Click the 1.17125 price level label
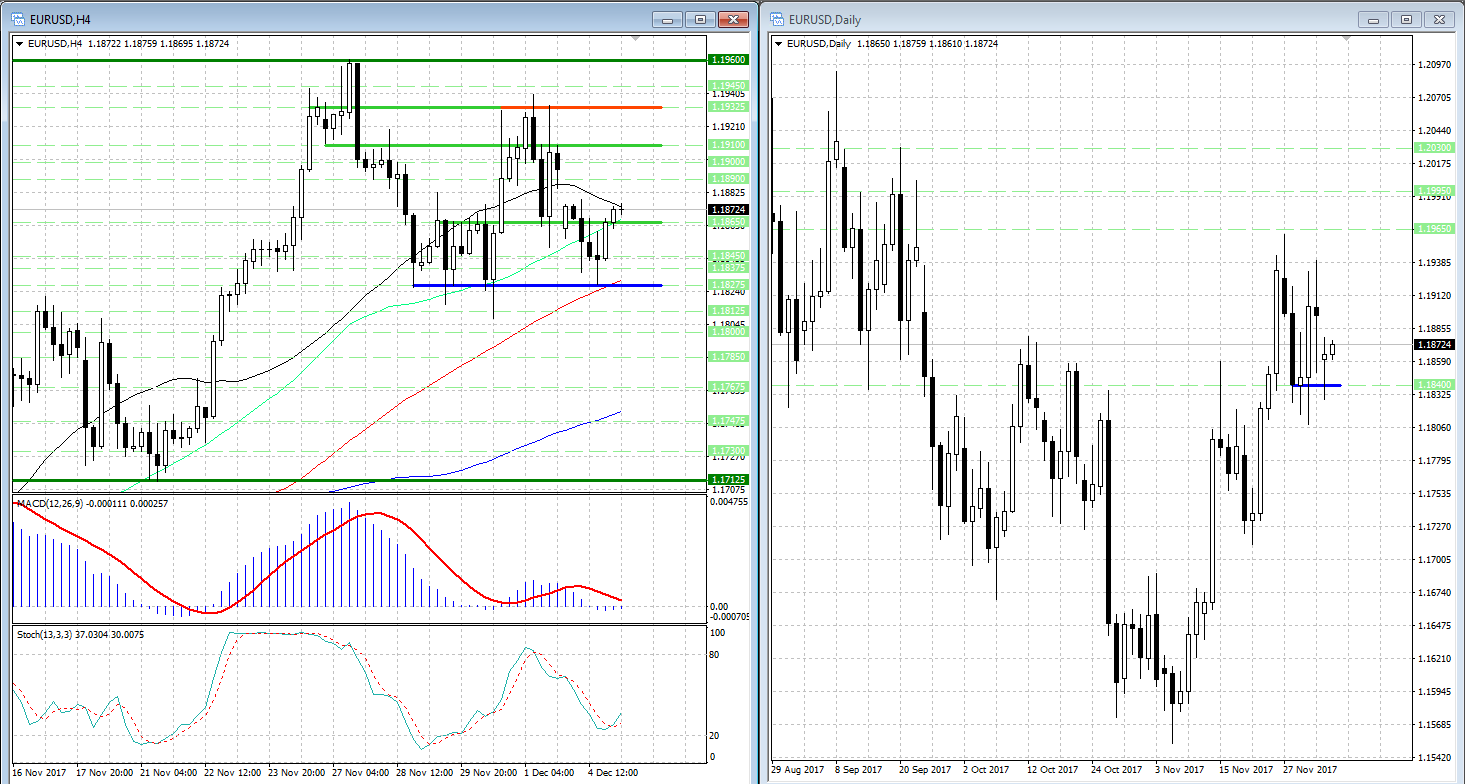Screen dimensions: 1465x784 coord(727,480)
